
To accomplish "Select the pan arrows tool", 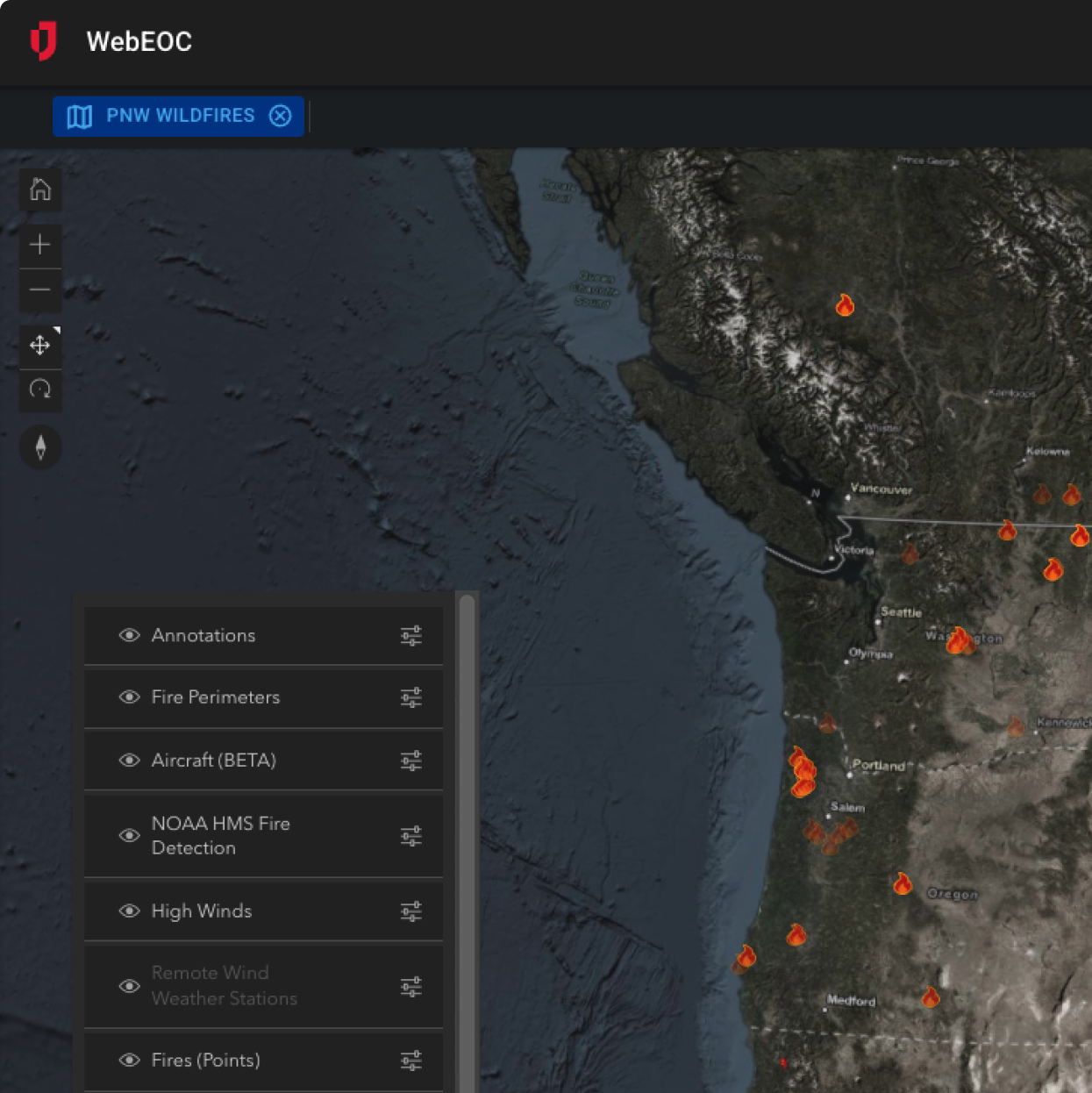I will pyautogui.click(x=40, y=346).
